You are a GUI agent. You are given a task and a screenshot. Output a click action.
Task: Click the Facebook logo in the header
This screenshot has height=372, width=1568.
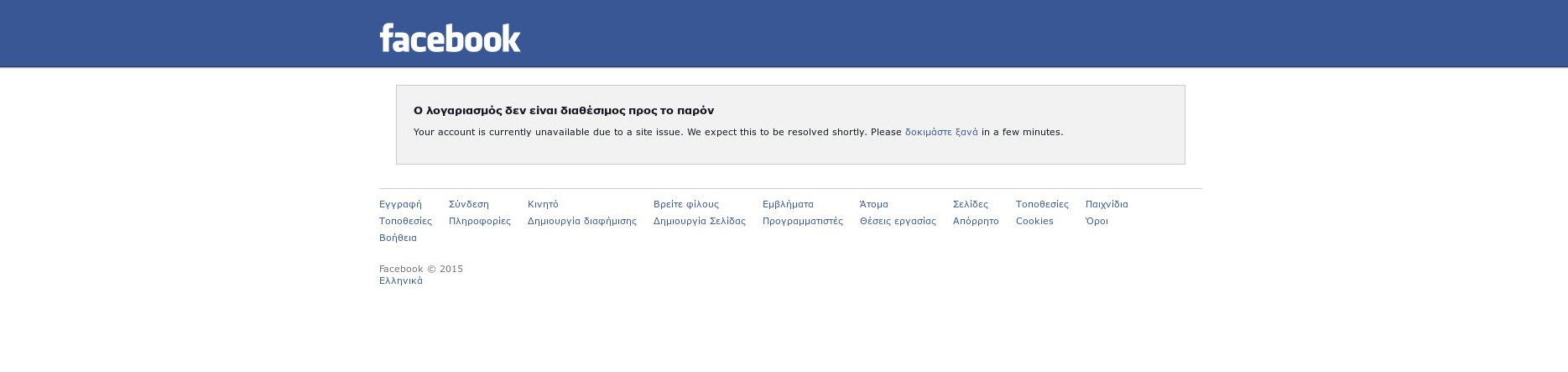click(450, 38)
